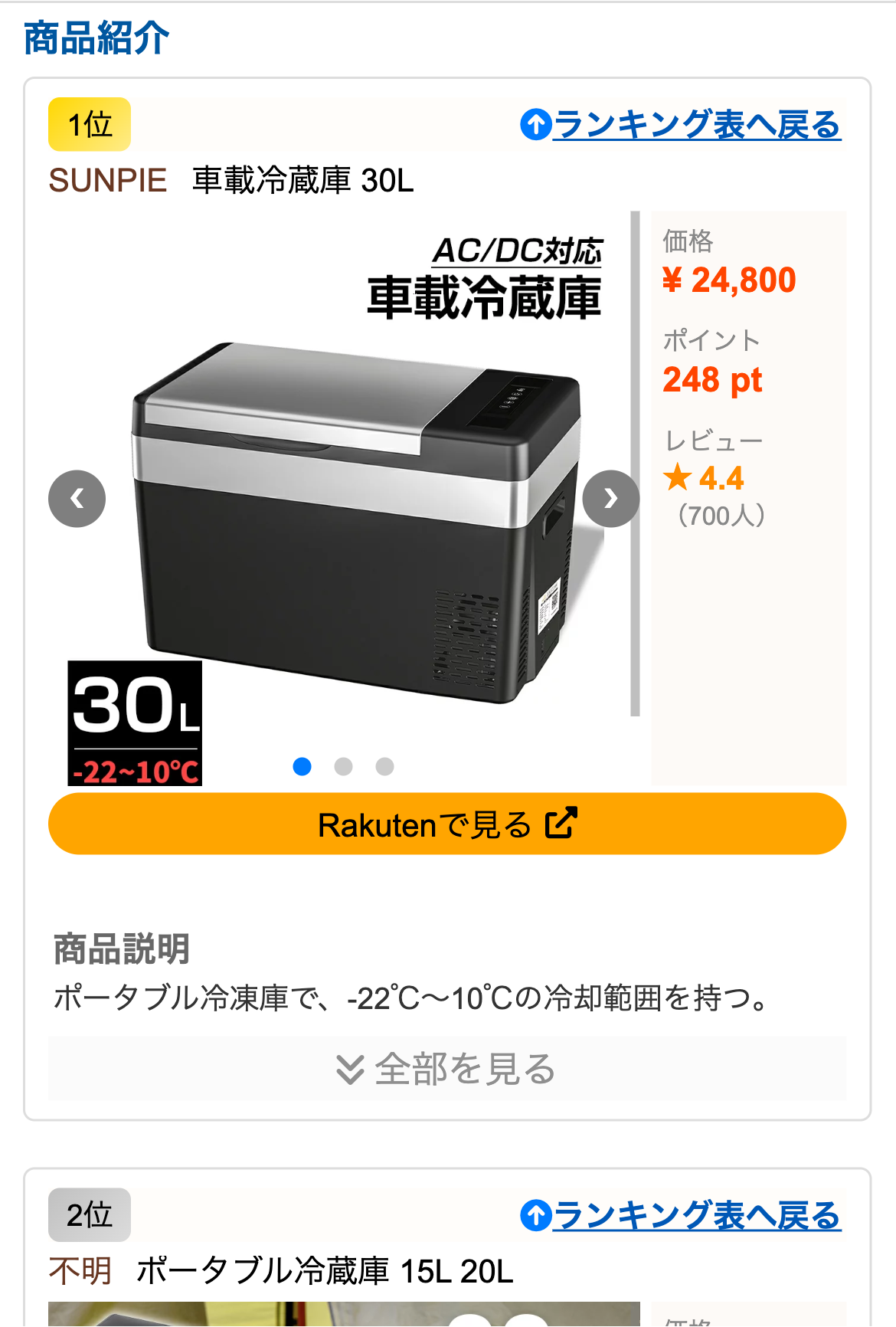Click the (700人) review count
Viewport: 896px width, 1327px height.
pyautogui.click(x=721, y=516)
